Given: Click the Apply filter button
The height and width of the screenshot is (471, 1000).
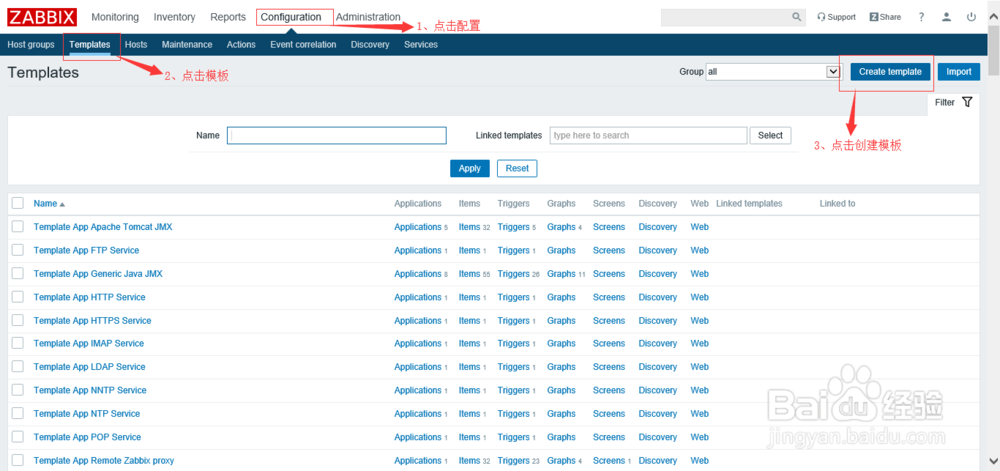Looking at the screenshot, I should click(469, 168).
